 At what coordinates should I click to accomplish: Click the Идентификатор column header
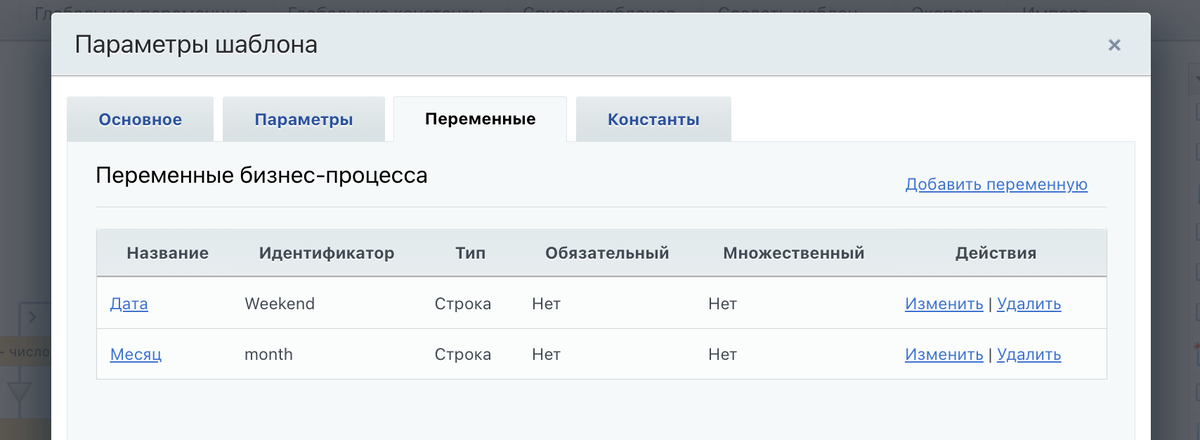pos(326,253)
